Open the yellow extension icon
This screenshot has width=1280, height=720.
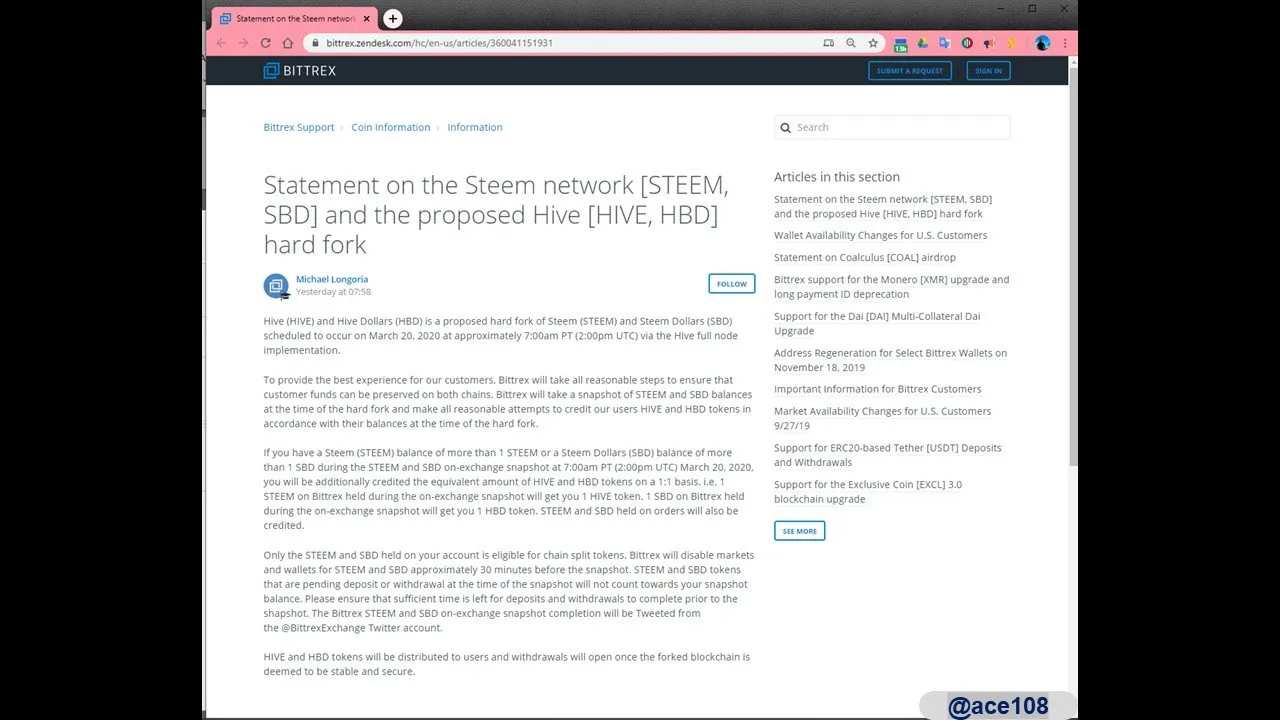(x=1012, y=43)
